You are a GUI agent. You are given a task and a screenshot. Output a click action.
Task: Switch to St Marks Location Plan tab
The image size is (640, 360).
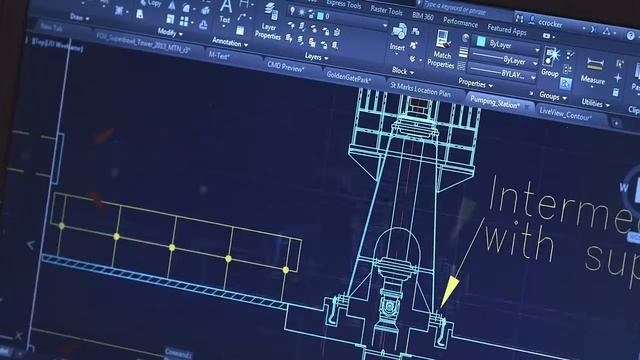(420, 89)
